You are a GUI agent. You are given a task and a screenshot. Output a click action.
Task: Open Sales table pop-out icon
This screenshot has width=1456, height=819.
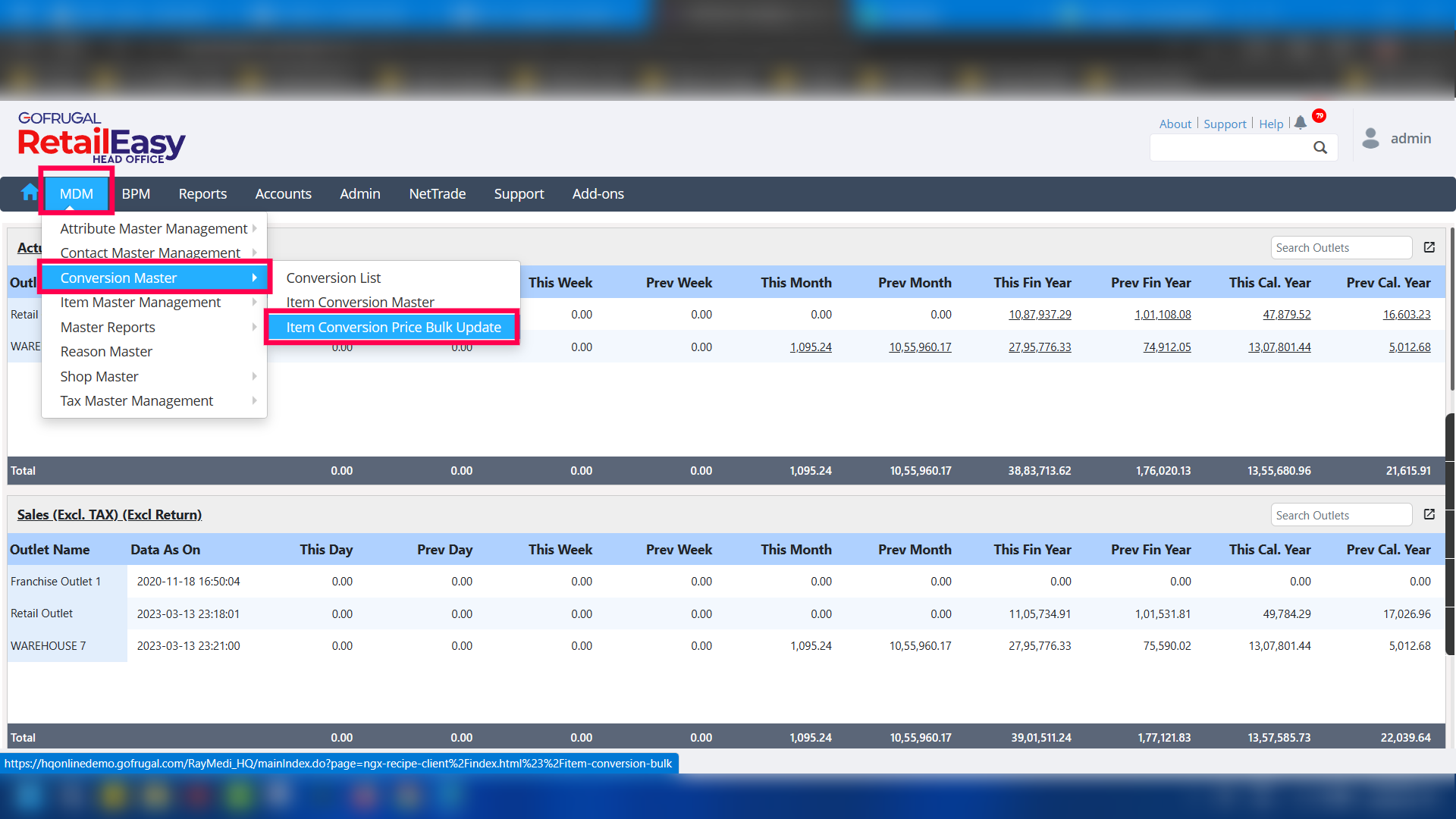coord(1429,514)
